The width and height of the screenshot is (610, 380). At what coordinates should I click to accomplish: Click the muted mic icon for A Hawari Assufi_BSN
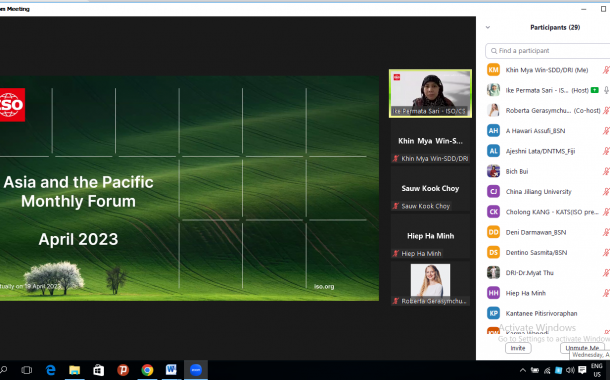tap(606, 131)
